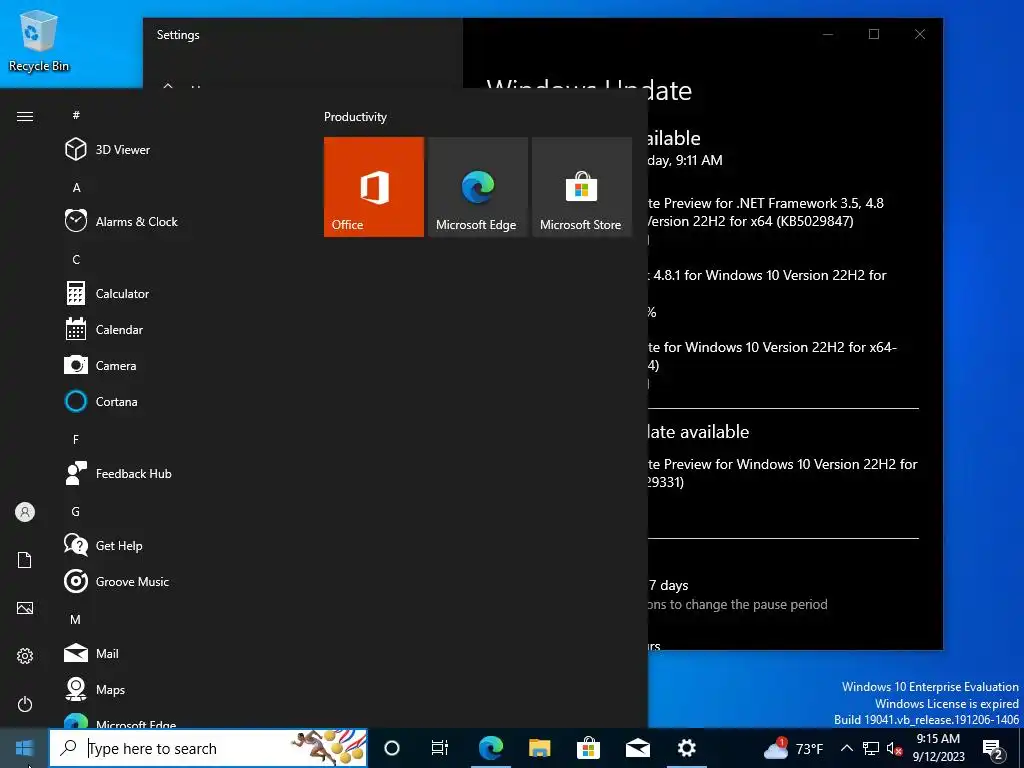The width and height of the screenshot is (1024, 768).
Task: Select the letter F group header
Action: click(76, 440)
